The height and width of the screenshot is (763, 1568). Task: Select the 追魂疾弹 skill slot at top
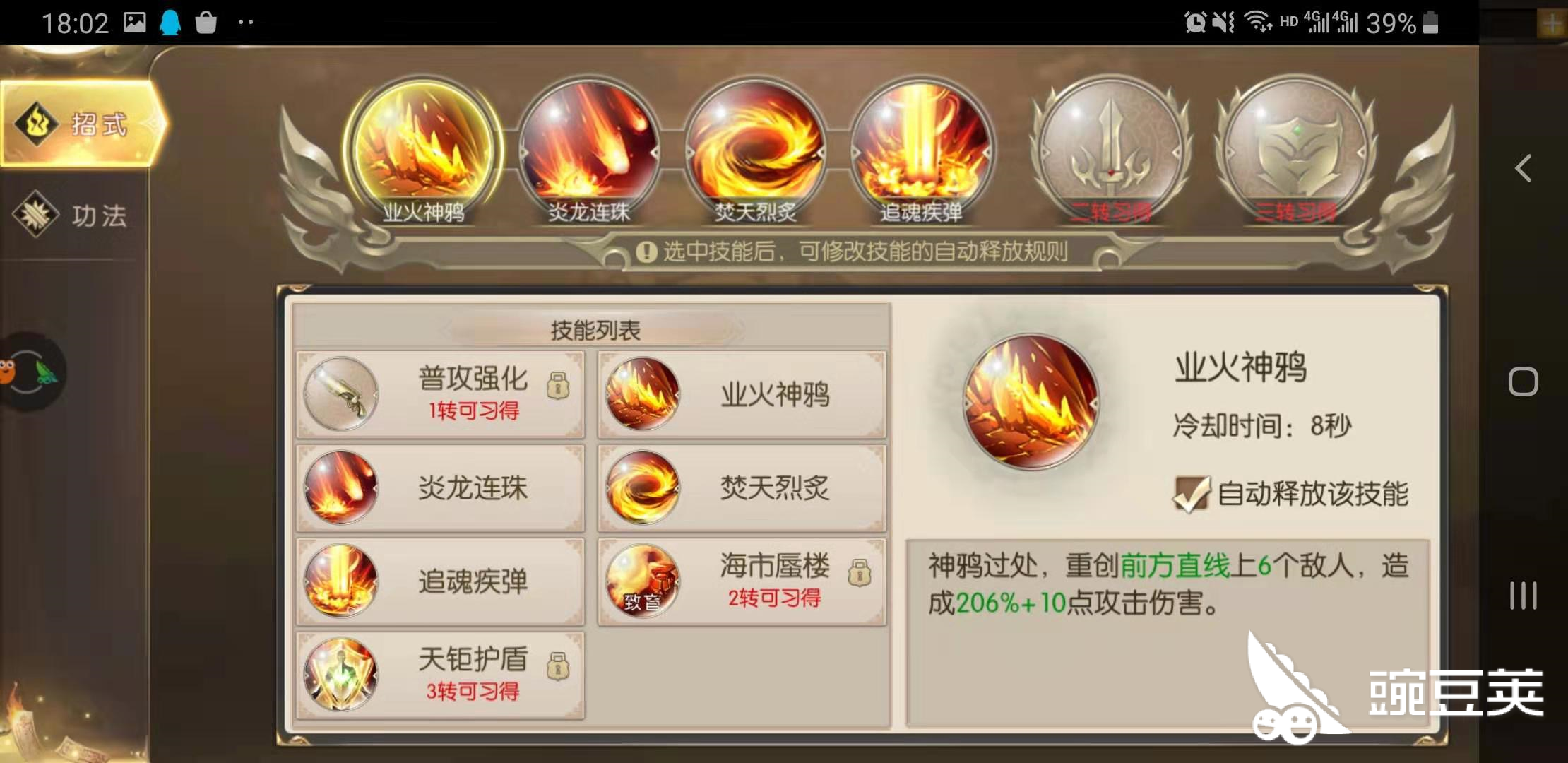[x=920, y=150]
